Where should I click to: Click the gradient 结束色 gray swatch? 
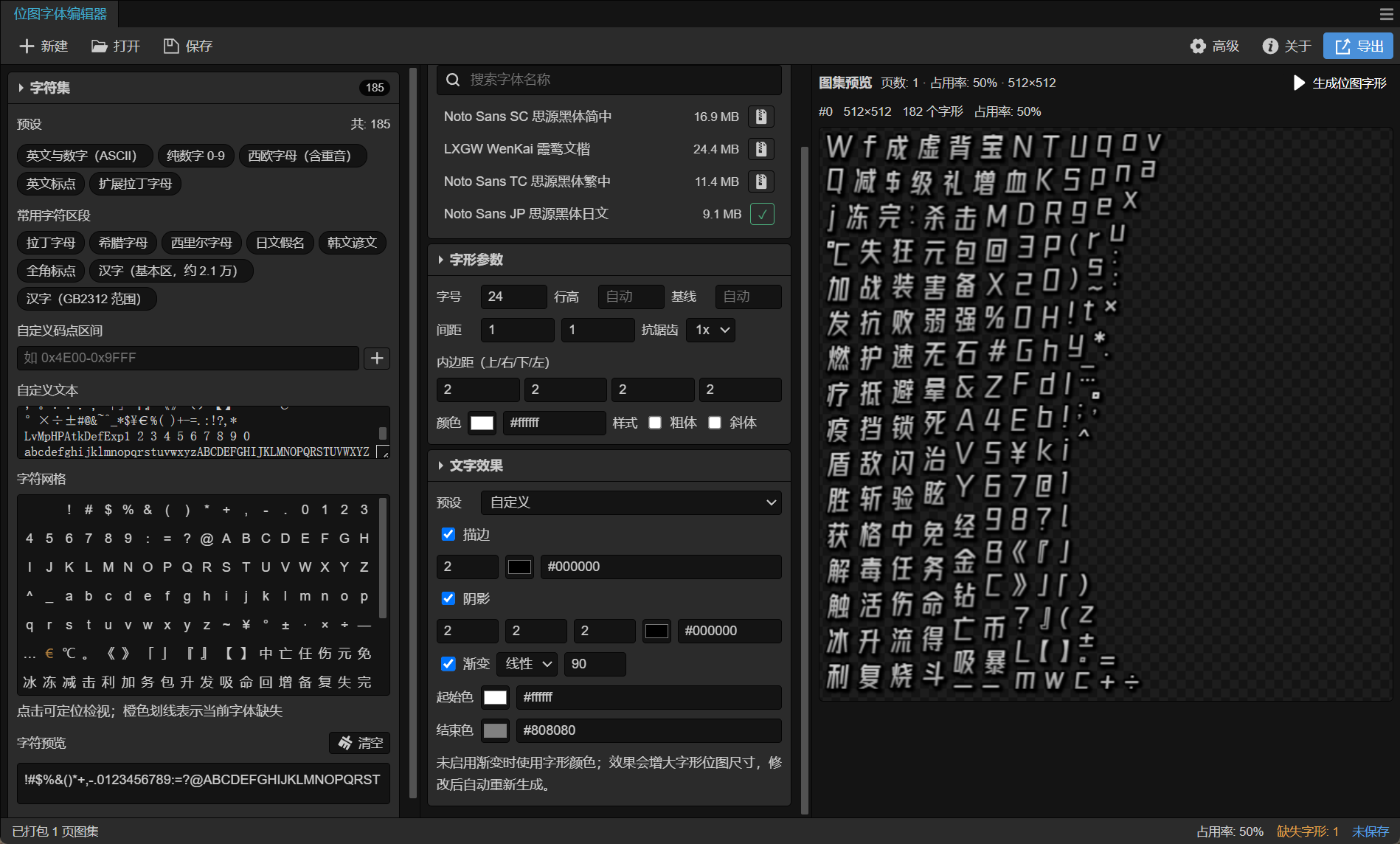(495, 730)
